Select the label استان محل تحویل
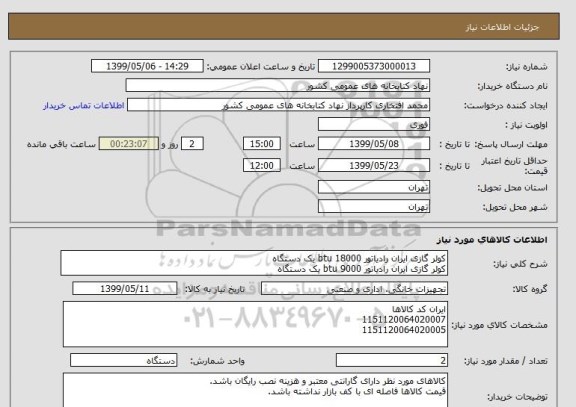The height and width of the screenshot is (407, 576). [512, 188]
